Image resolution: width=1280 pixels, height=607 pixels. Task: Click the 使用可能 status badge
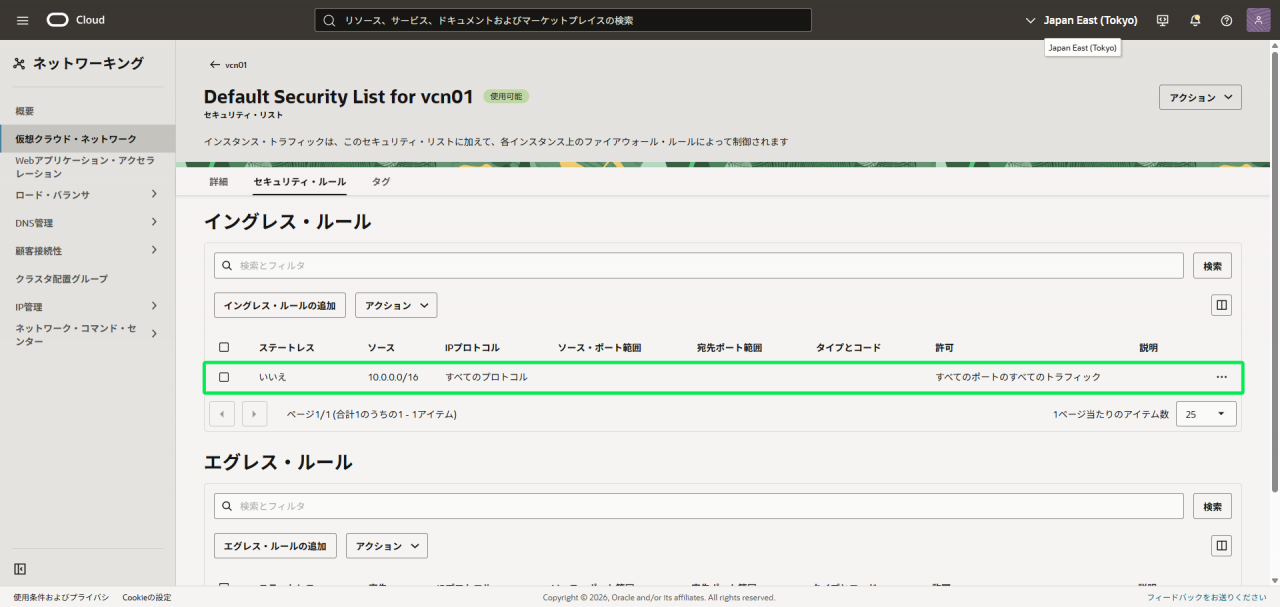pos(506,97)
